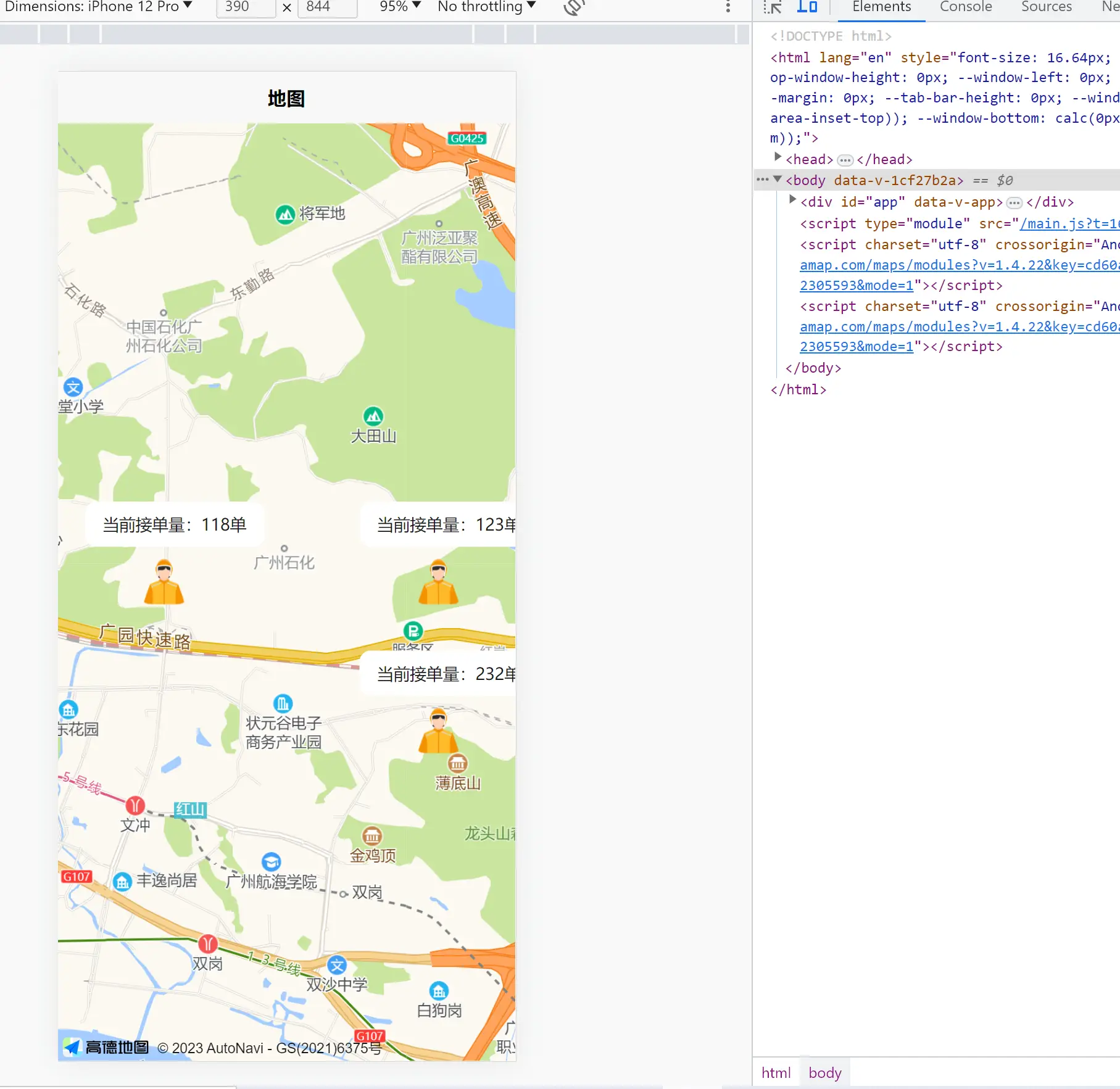Click the 双岗 metro station icon
Viewport: 1120px width, 1089px height.
(208, 943)
